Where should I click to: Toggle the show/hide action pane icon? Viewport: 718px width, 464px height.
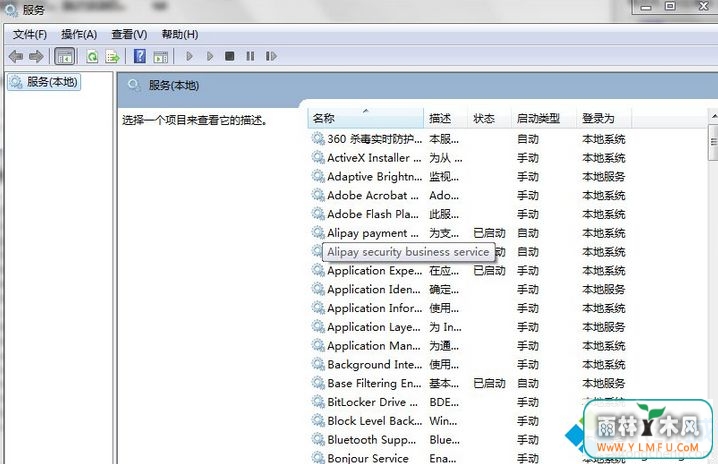(x=161, y=57)
